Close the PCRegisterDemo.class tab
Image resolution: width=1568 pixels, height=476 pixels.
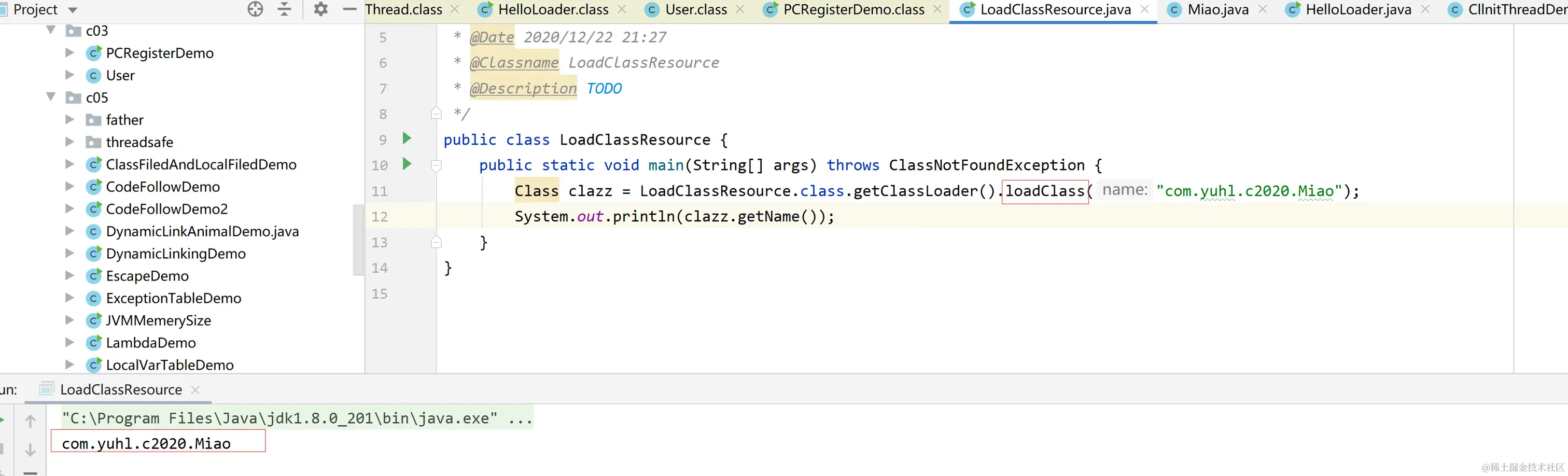pyautogui.click(x=937, y=9)
